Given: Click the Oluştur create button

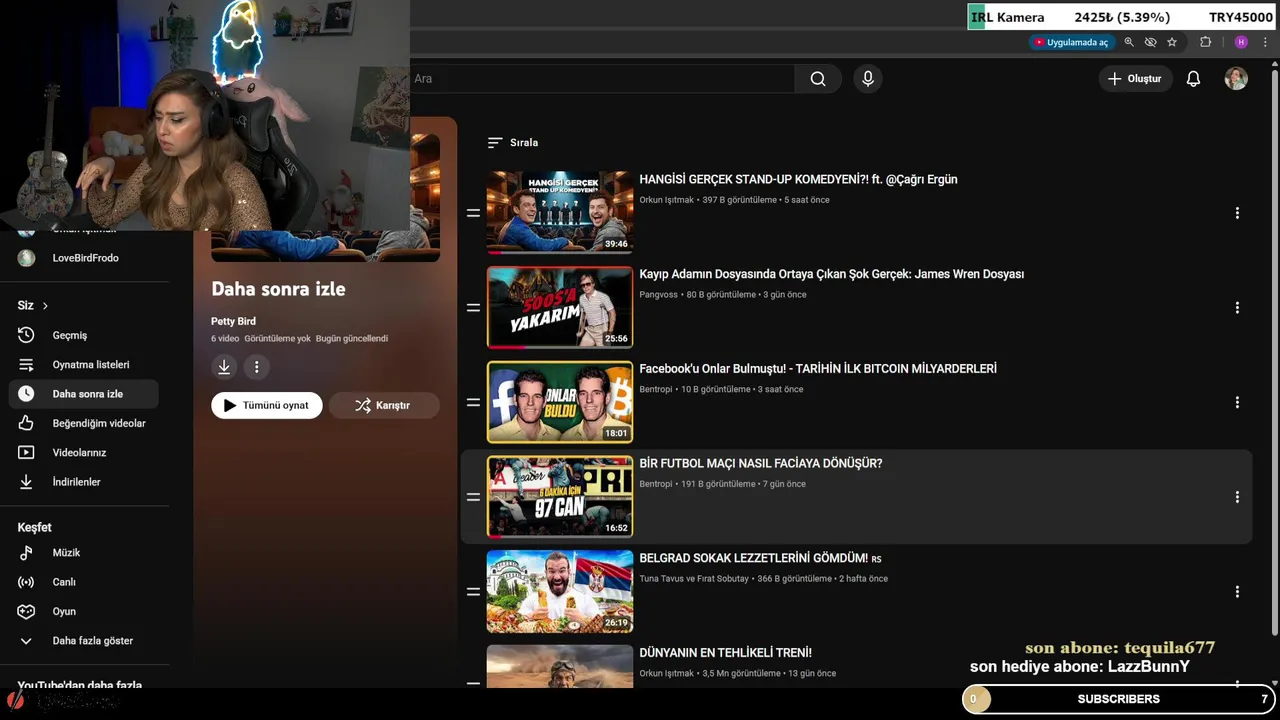Looking at the screenshot, I should [1135, 79].
